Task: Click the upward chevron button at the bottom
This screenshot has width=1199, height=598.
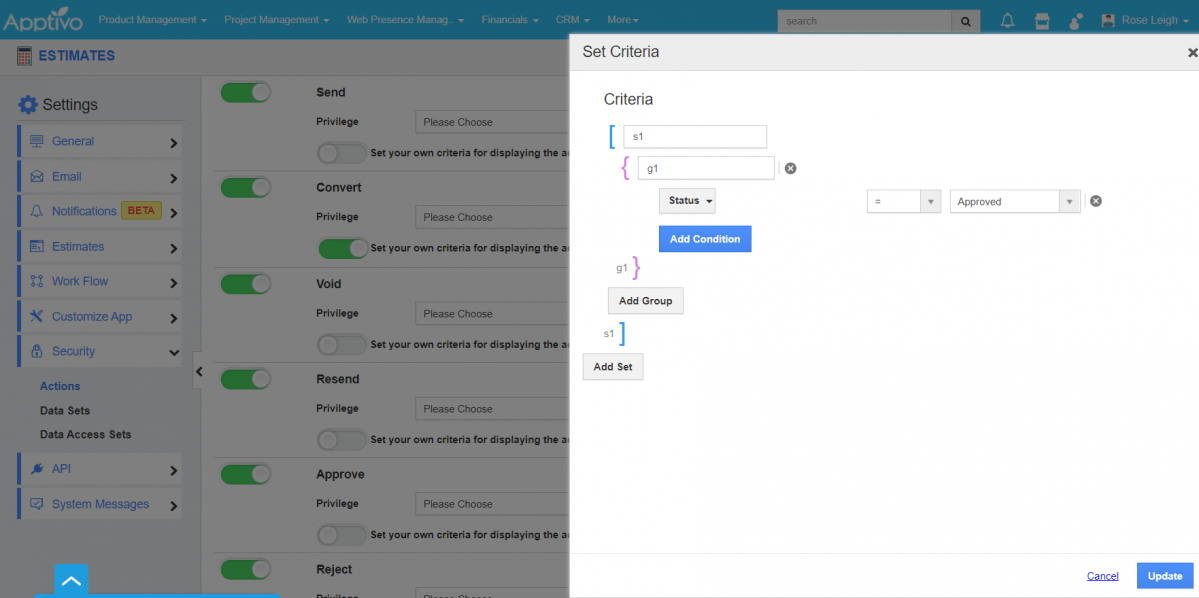Action: click(71, 580)
